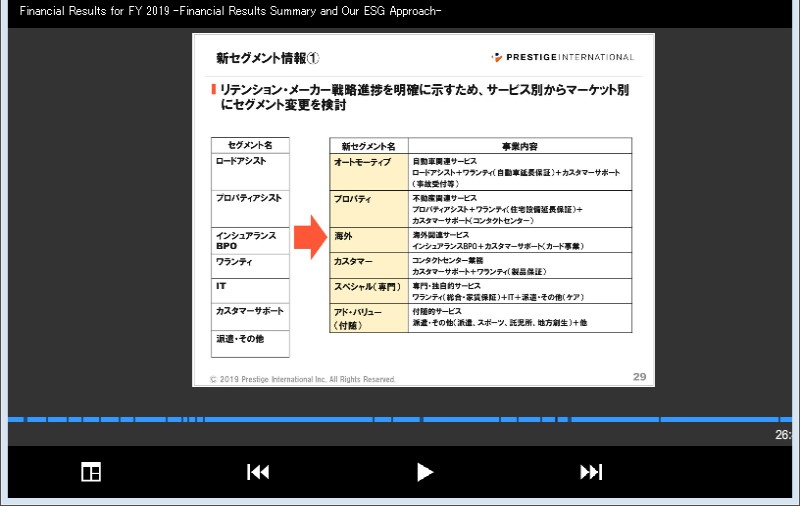Open the slide layout view icon
Viewport: 800px width, 506px height.
[91, 472]
